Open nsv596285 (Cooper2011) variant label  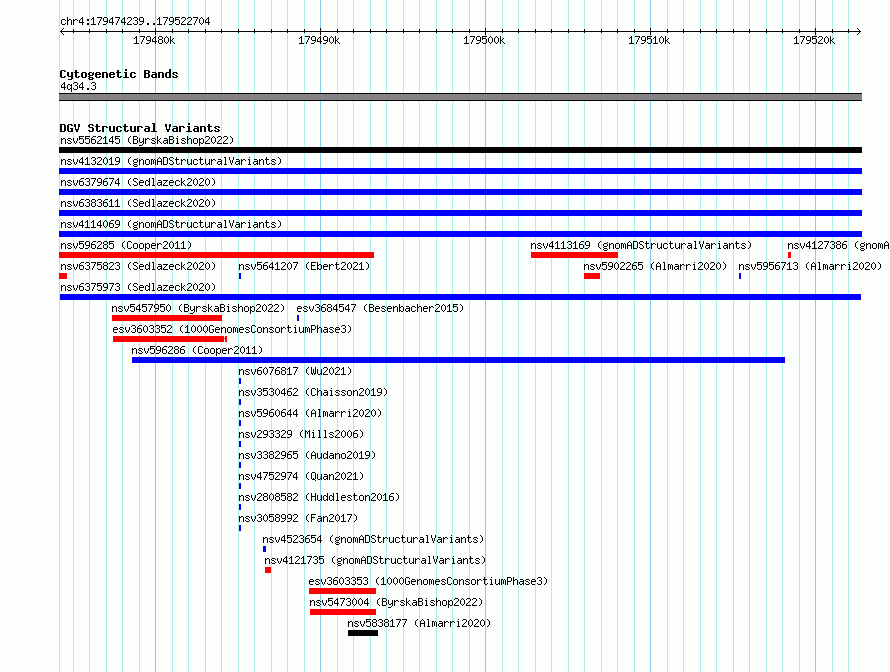[x=126, y=245]
